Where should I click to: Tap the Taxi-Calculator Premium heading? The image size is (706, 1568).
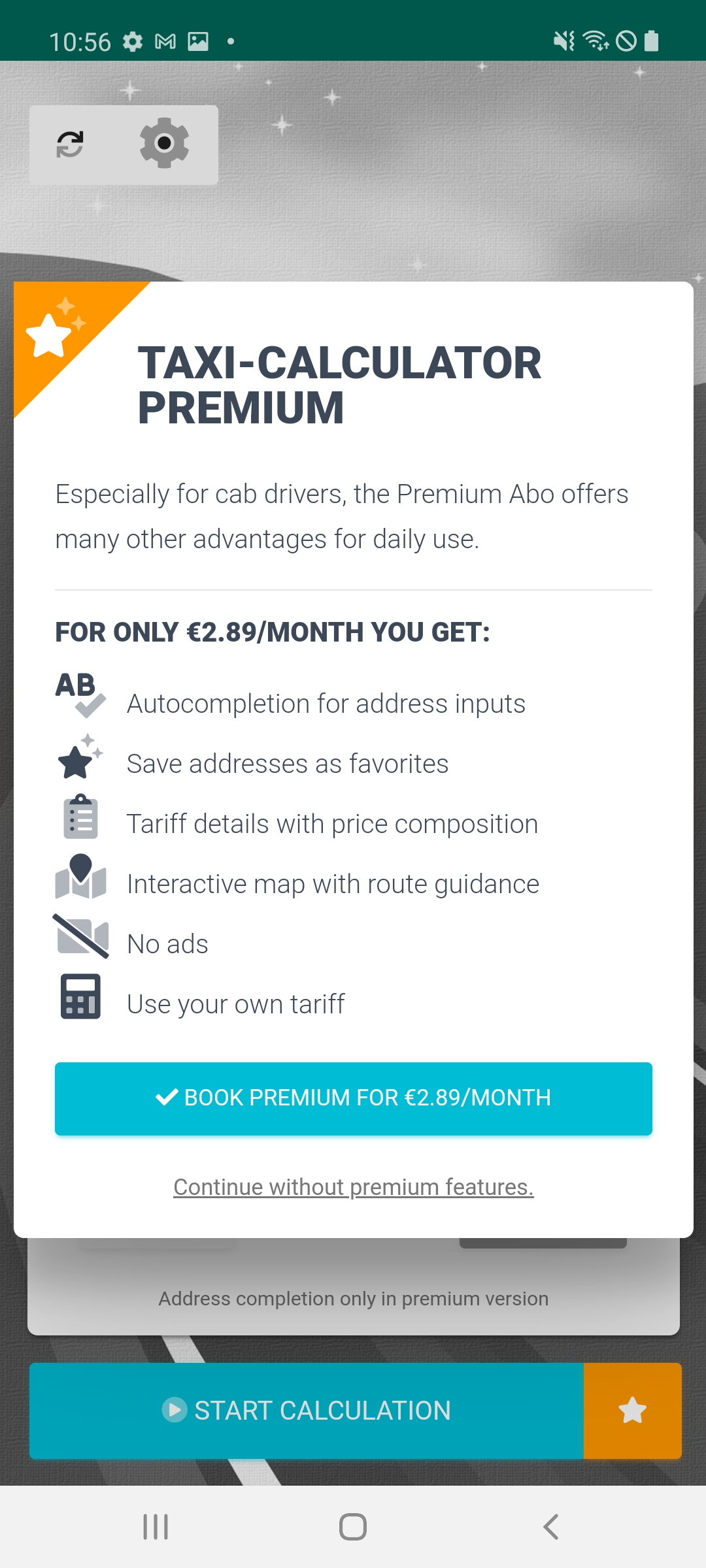pyautogui.click(x=339, y=385)
